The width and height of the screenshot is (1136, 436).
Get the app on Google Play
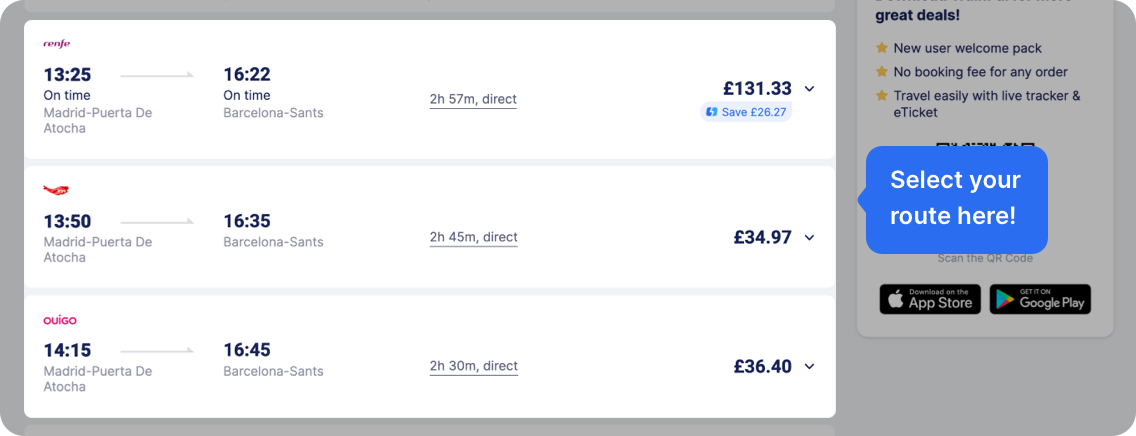point(1040,299)
